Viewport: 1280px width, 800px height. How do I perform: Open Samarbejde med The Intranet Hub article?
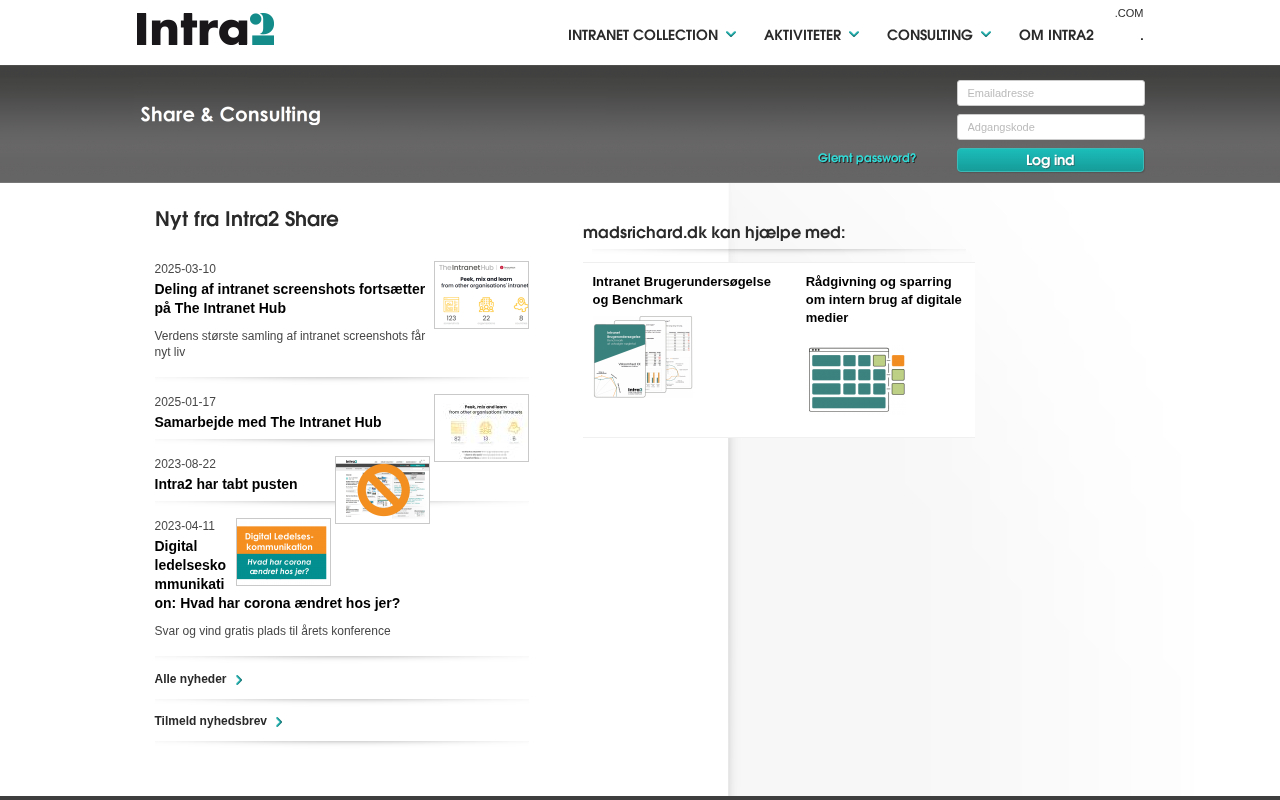(x=268, y=422)
